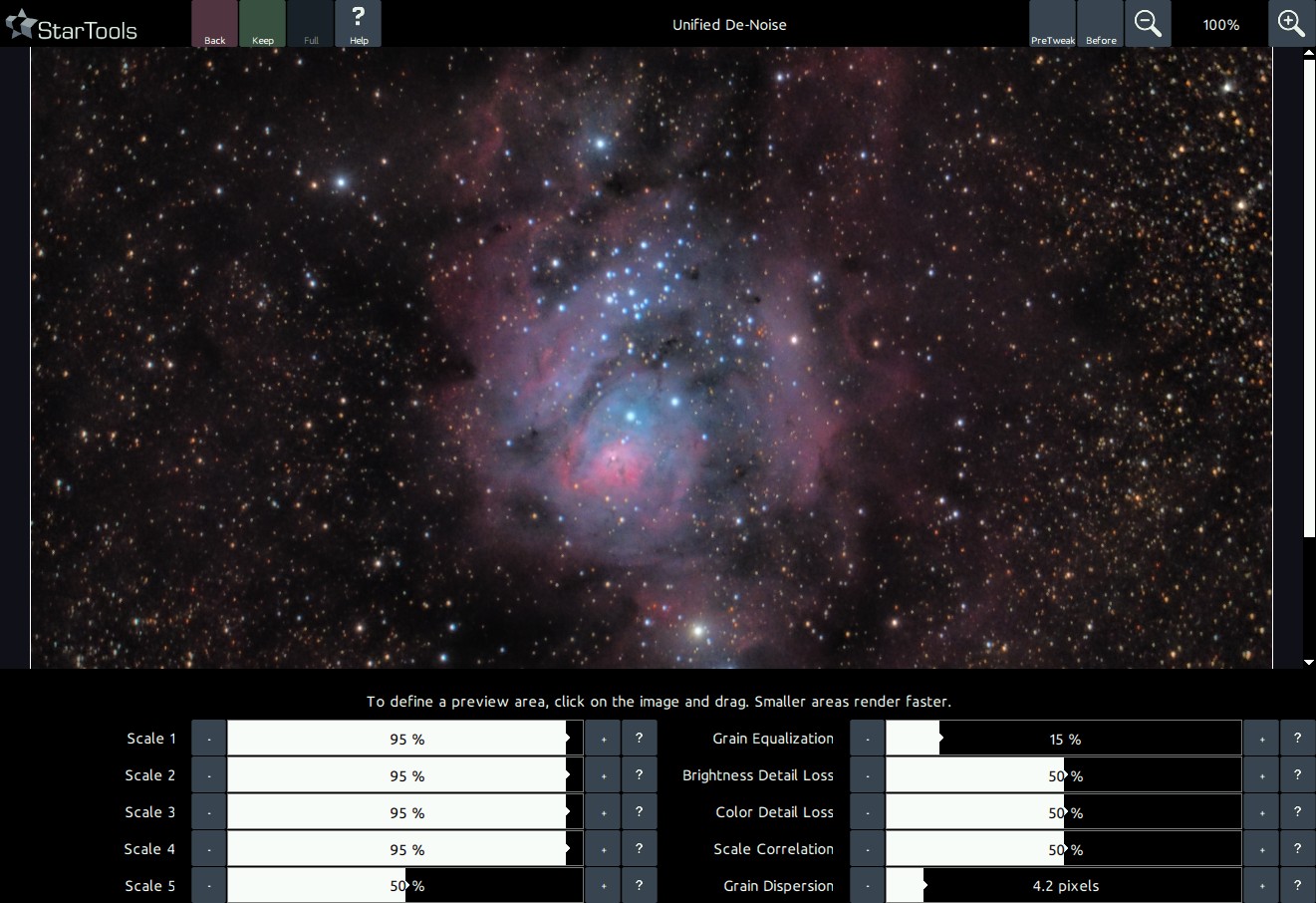This screenshot has height=903, width=1316.
Task: Increase the Scale 5 value
Action: point(604,886)
